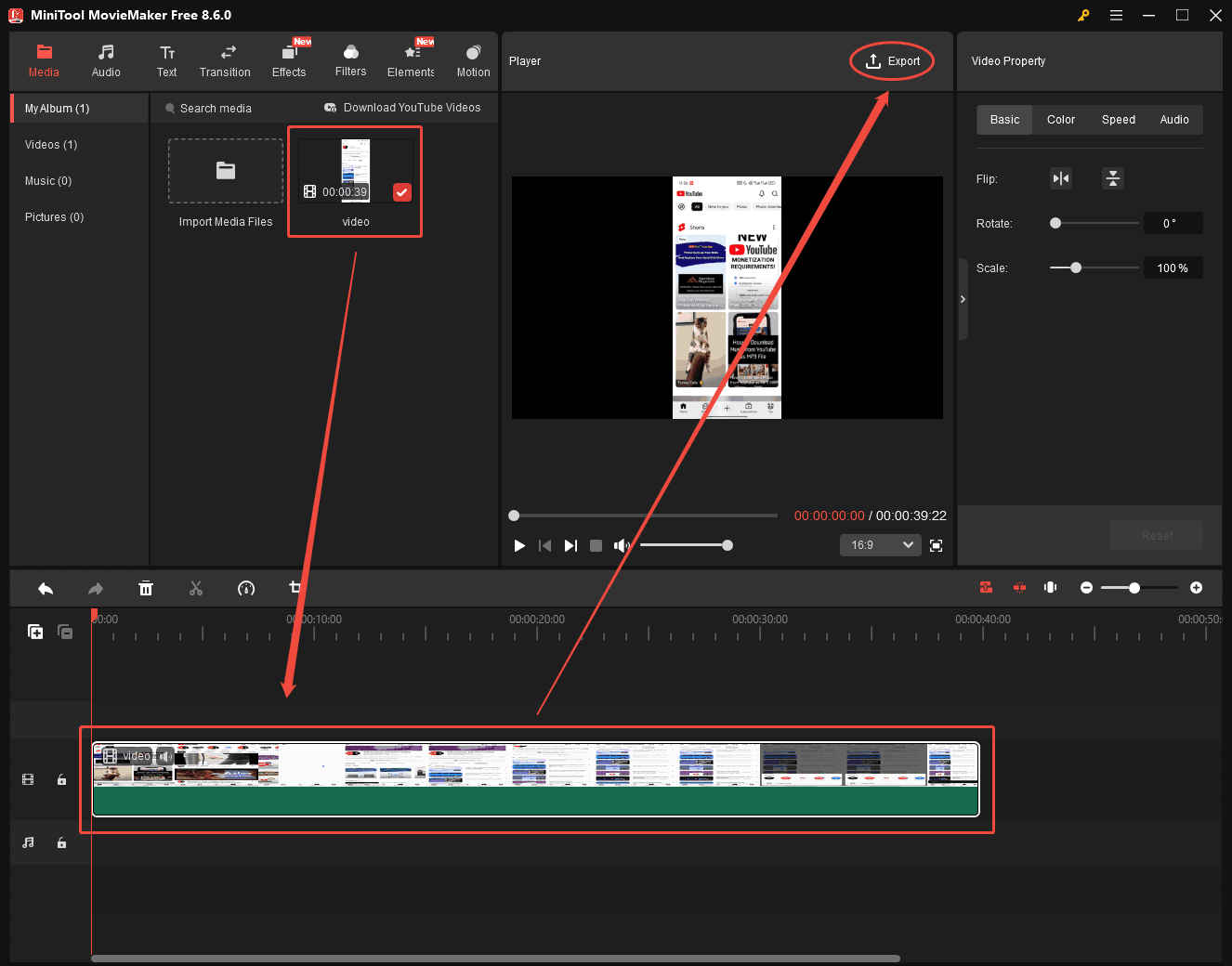Toggle the music track lock
This screenshot has height=966, width=1232.
[61, 842]
